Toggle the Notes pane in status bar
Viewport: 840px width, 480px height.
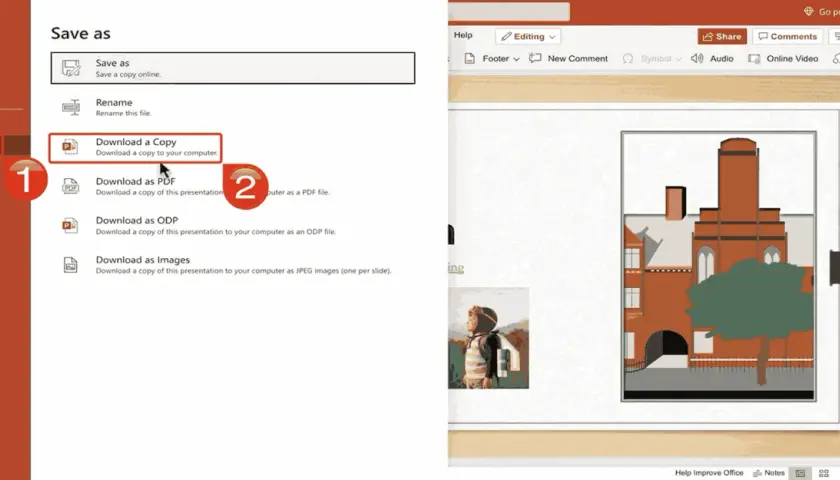point(769,472)
